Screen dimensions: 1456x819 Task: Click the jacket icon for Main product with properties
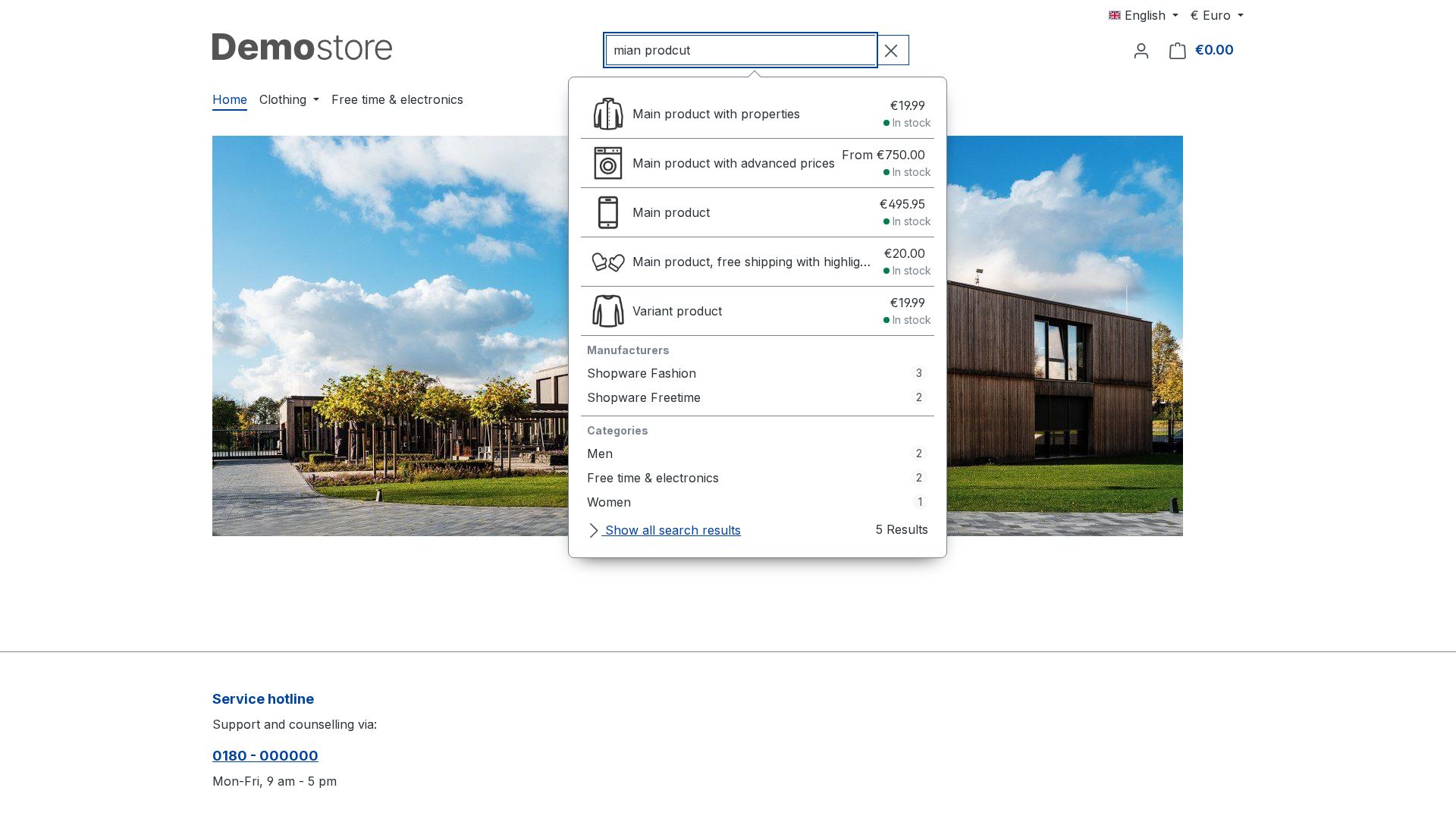click(608, 114)
